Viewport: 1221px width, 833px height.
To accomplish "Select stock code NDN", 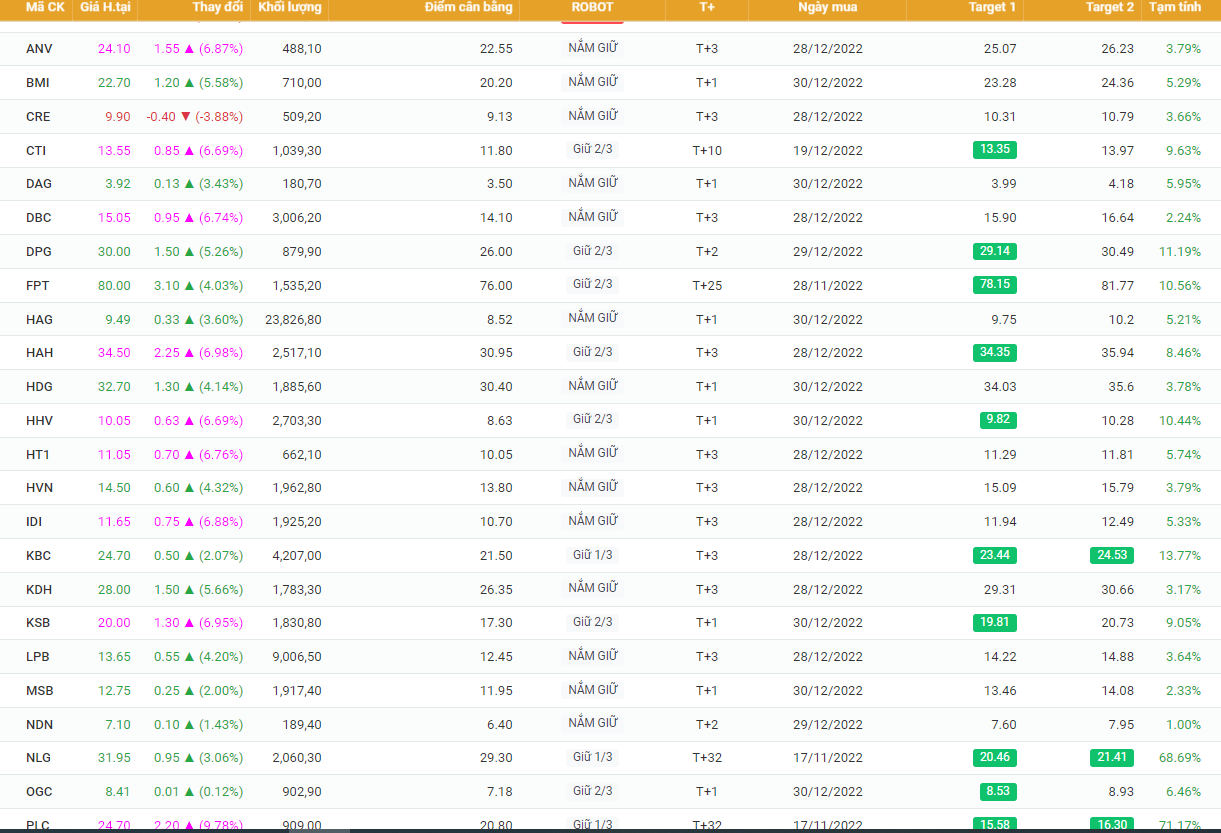I will (40, 725).
